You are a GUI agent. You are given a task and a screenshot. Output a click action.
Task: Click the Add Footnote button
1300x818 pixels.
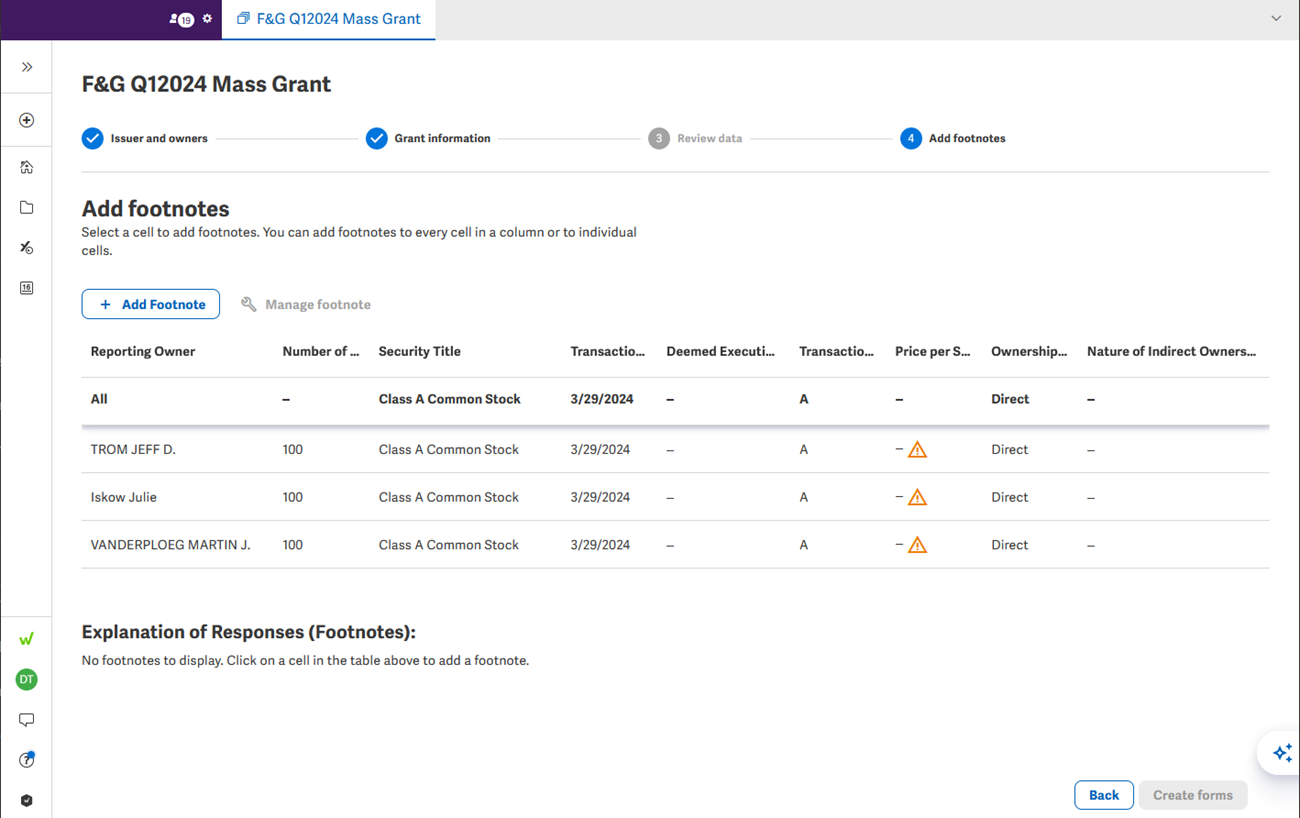[151, 304]
